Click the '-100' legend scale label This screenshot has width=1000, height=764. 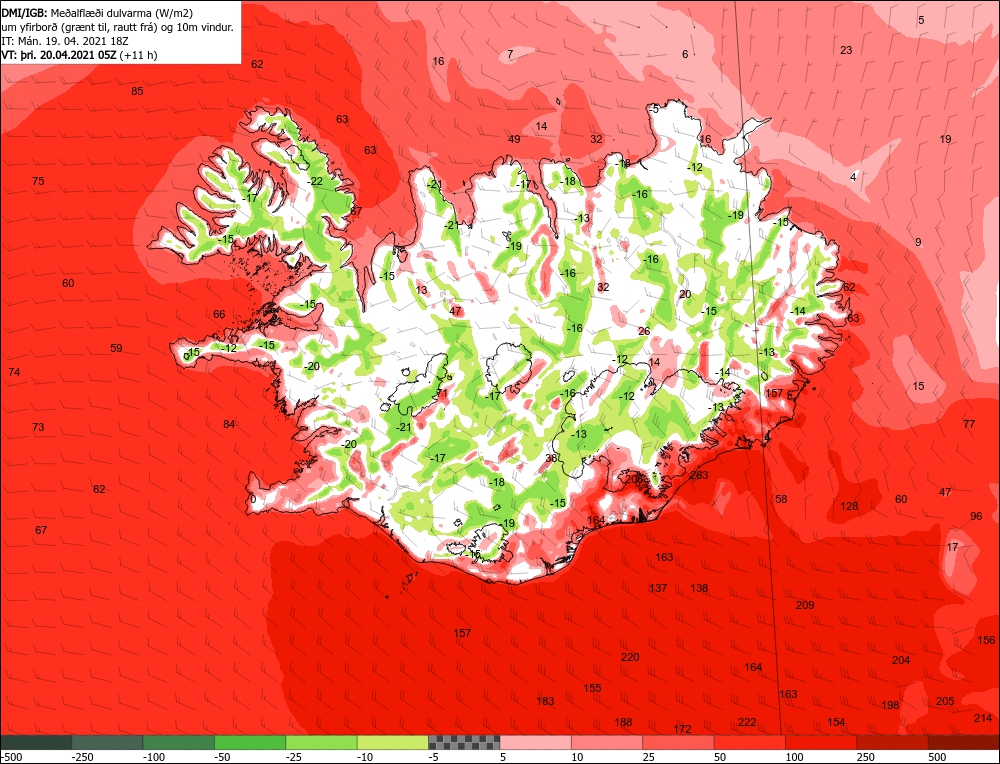click(154, 757)
